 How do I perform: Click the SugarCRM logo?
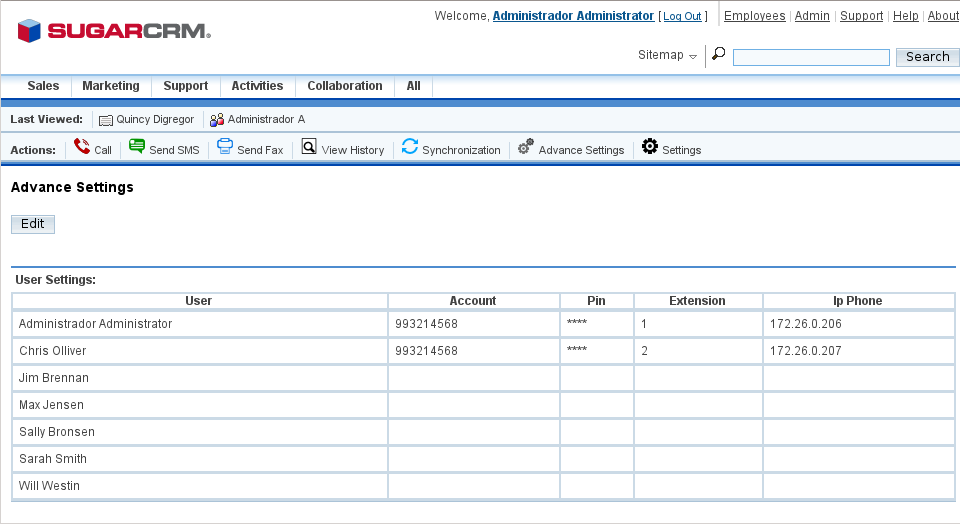tap(114, 31)
